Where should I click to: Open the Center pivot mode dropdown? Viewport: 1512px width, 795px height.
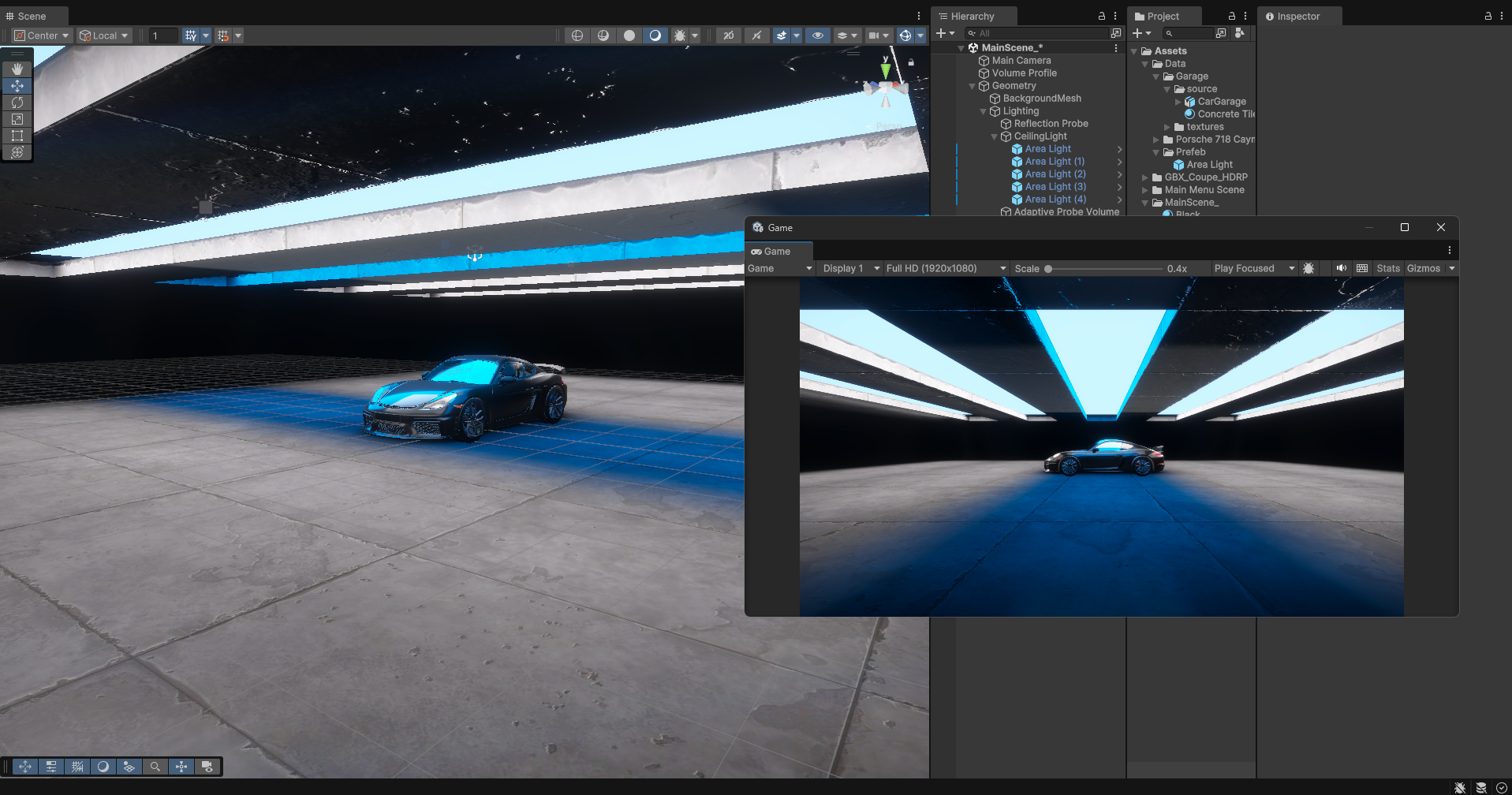43,35
